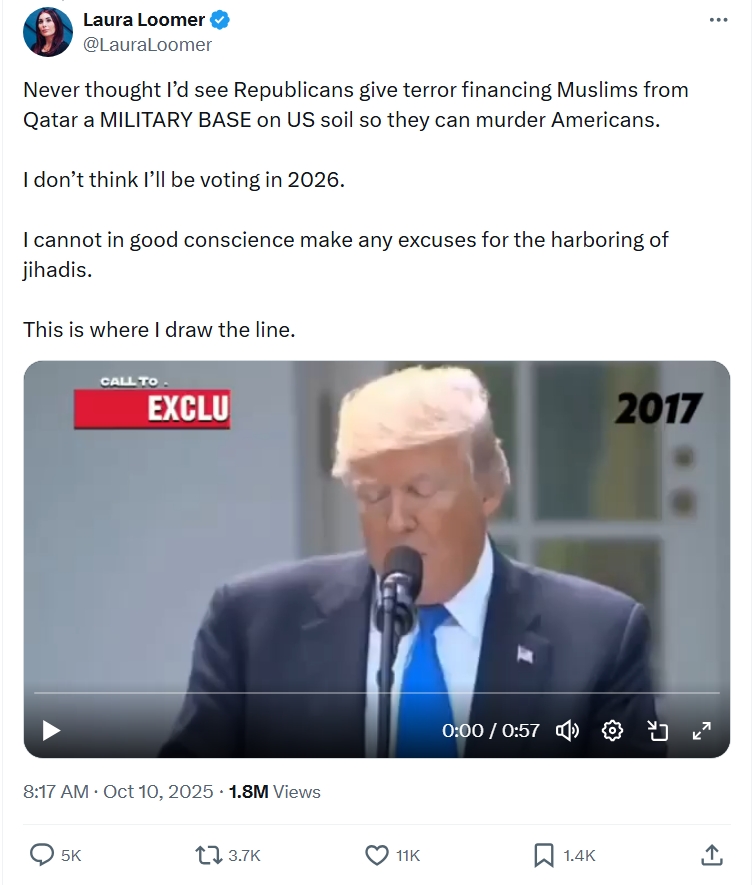Screen dimensions: 753x885
Task: Repost using the retweet arrows icon
Action: (208, 855)
